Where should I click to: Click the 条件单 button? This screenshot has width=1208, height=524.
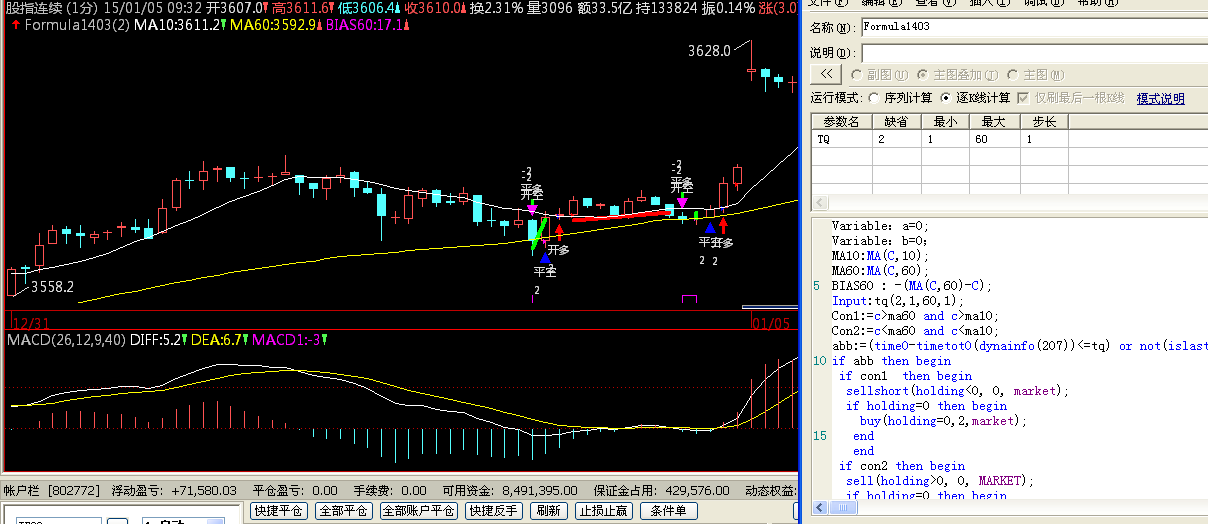click(669, 511)
